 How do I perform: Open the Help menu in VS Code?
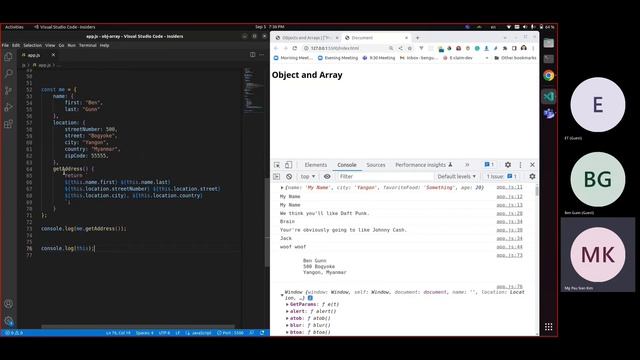104,45
